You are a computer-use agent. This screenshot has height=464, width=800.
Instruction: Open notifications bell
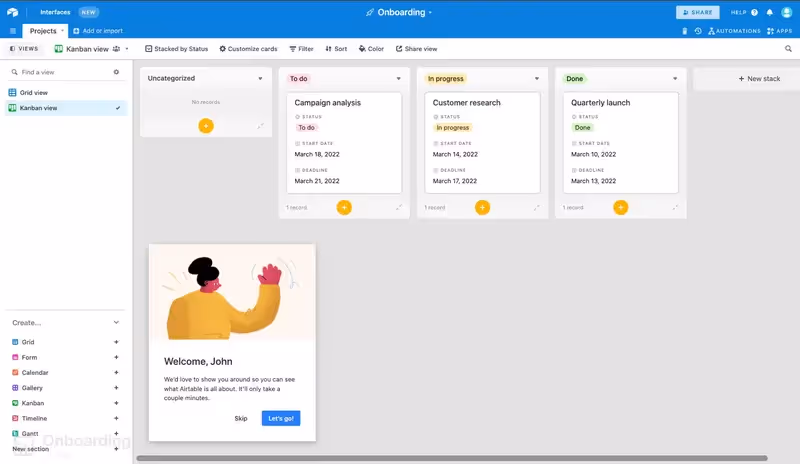tap(769, 12)
